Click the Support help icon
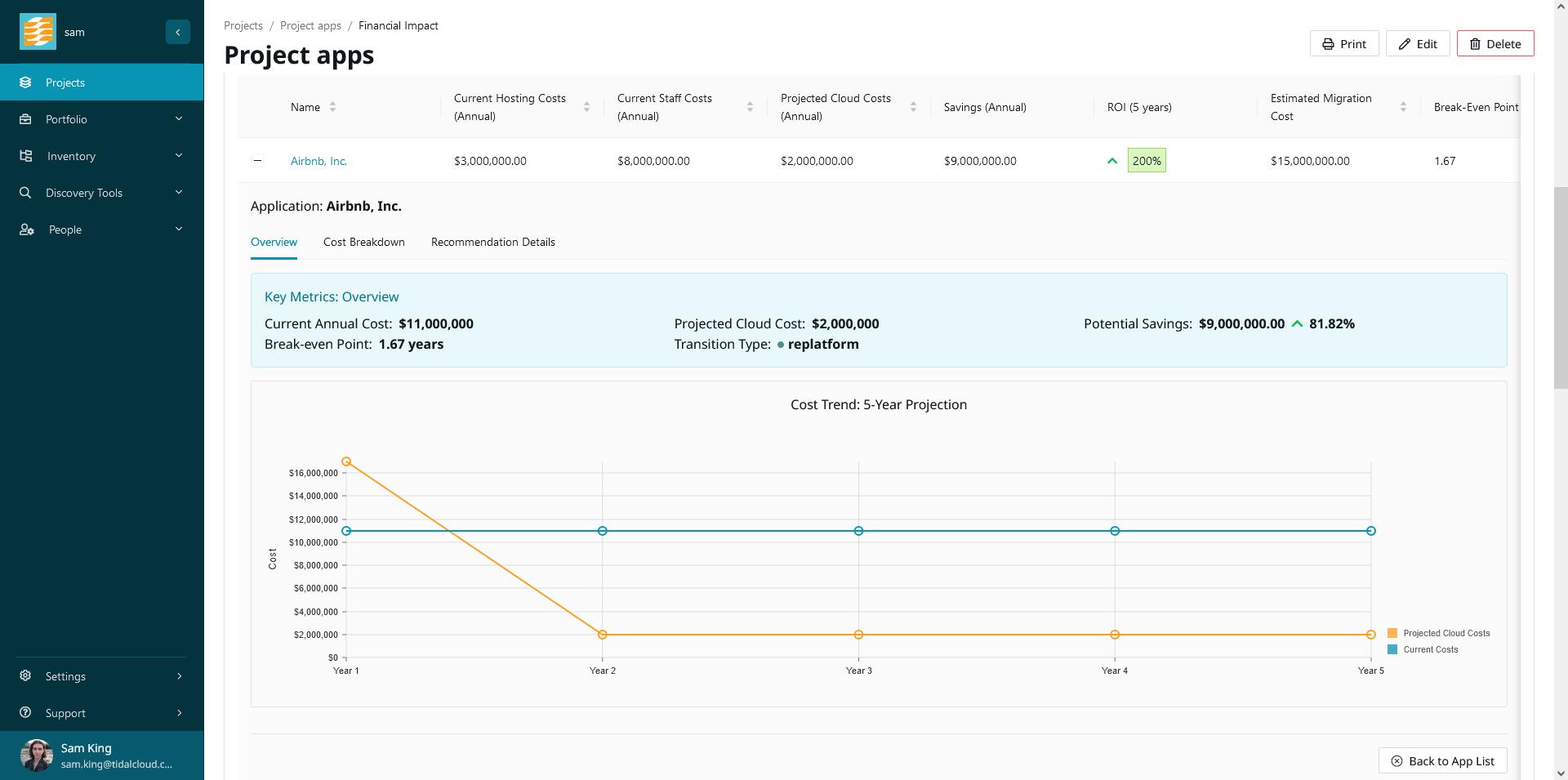This screenshot has height=780, width=1568. click(x=25, y=713)
